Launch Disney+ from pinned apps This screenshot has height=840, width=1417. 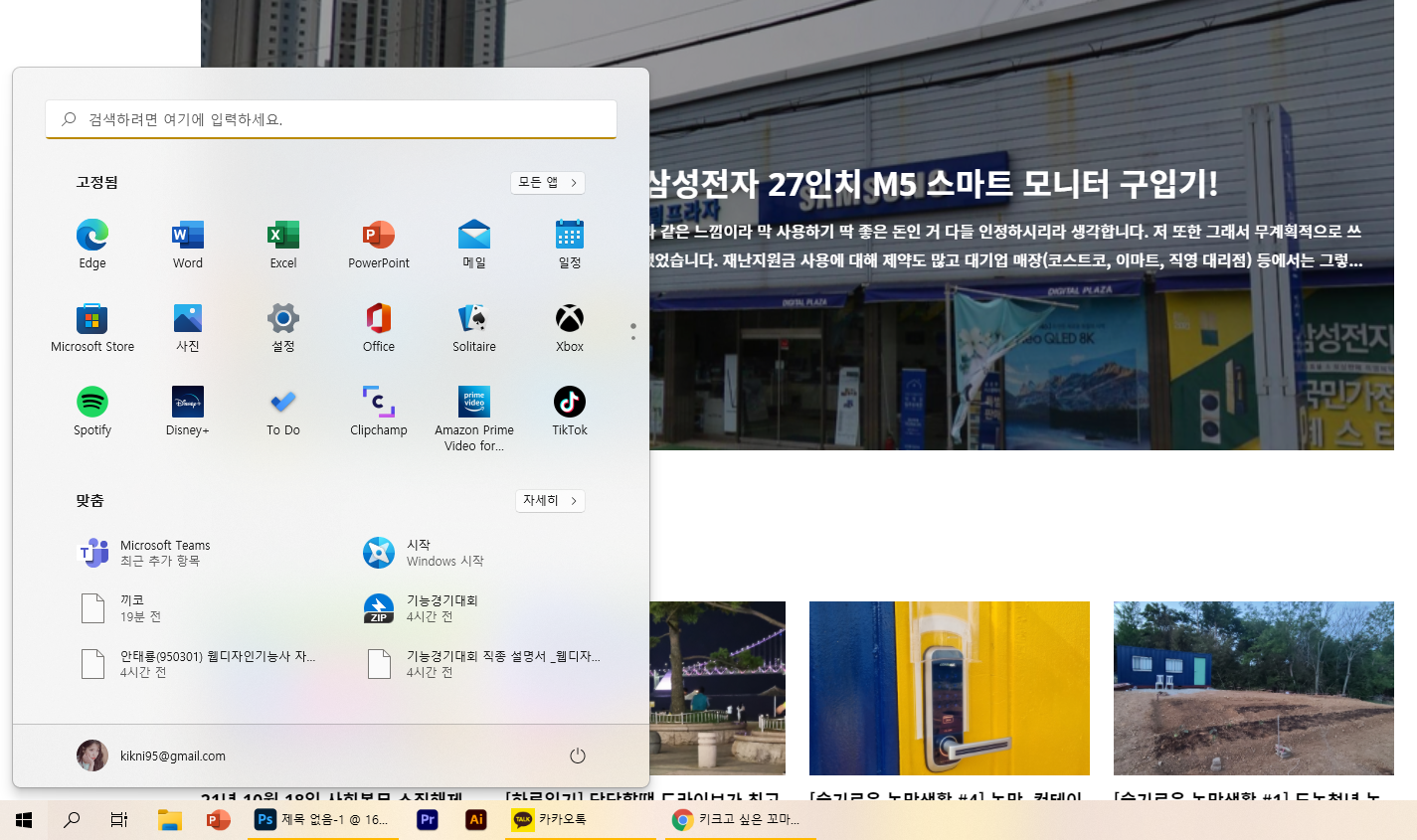(188, 412)
